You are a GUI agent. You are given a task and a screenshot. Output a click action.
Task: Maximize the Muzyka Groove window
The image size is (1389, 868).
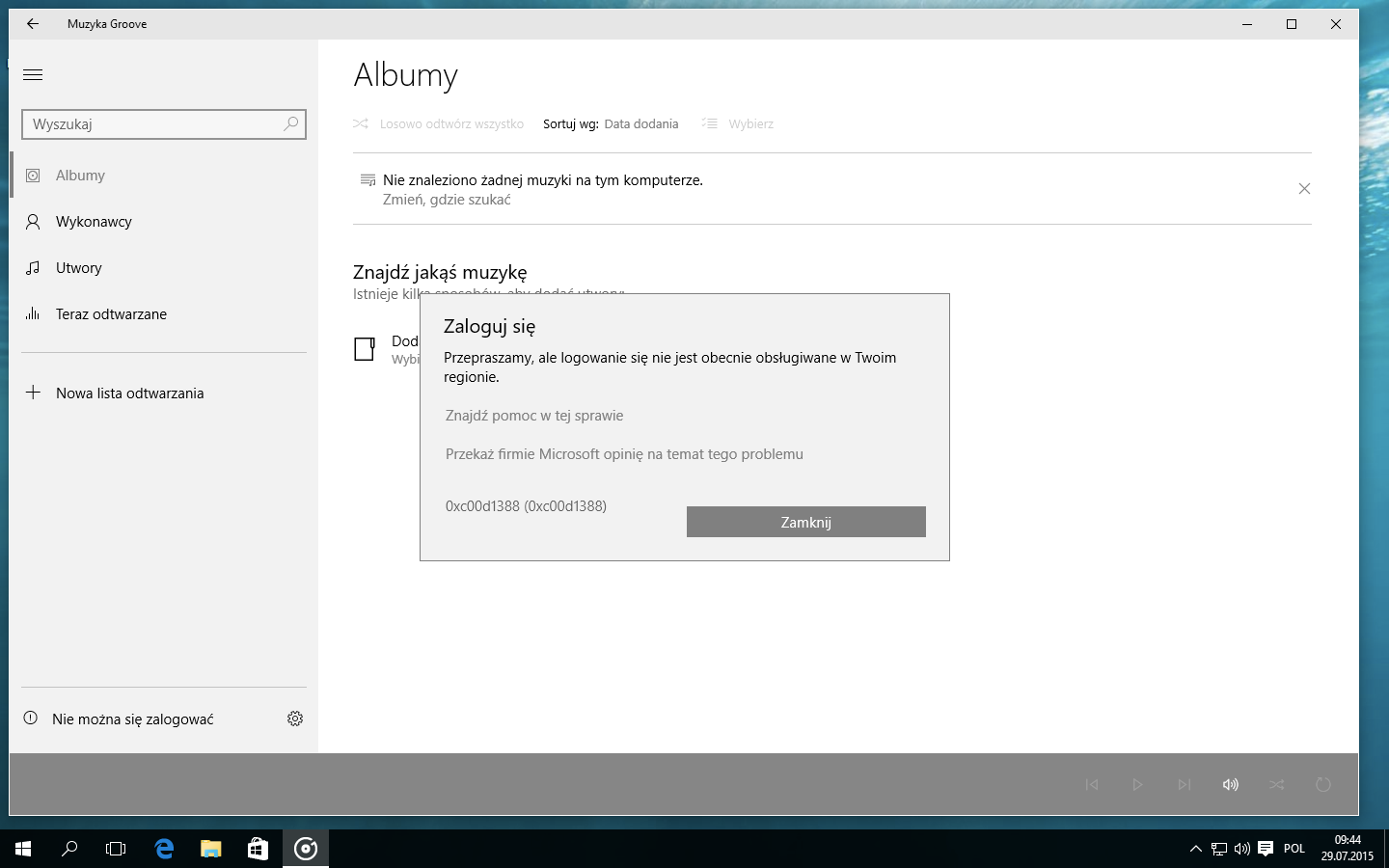click(x=1292, y=24)
